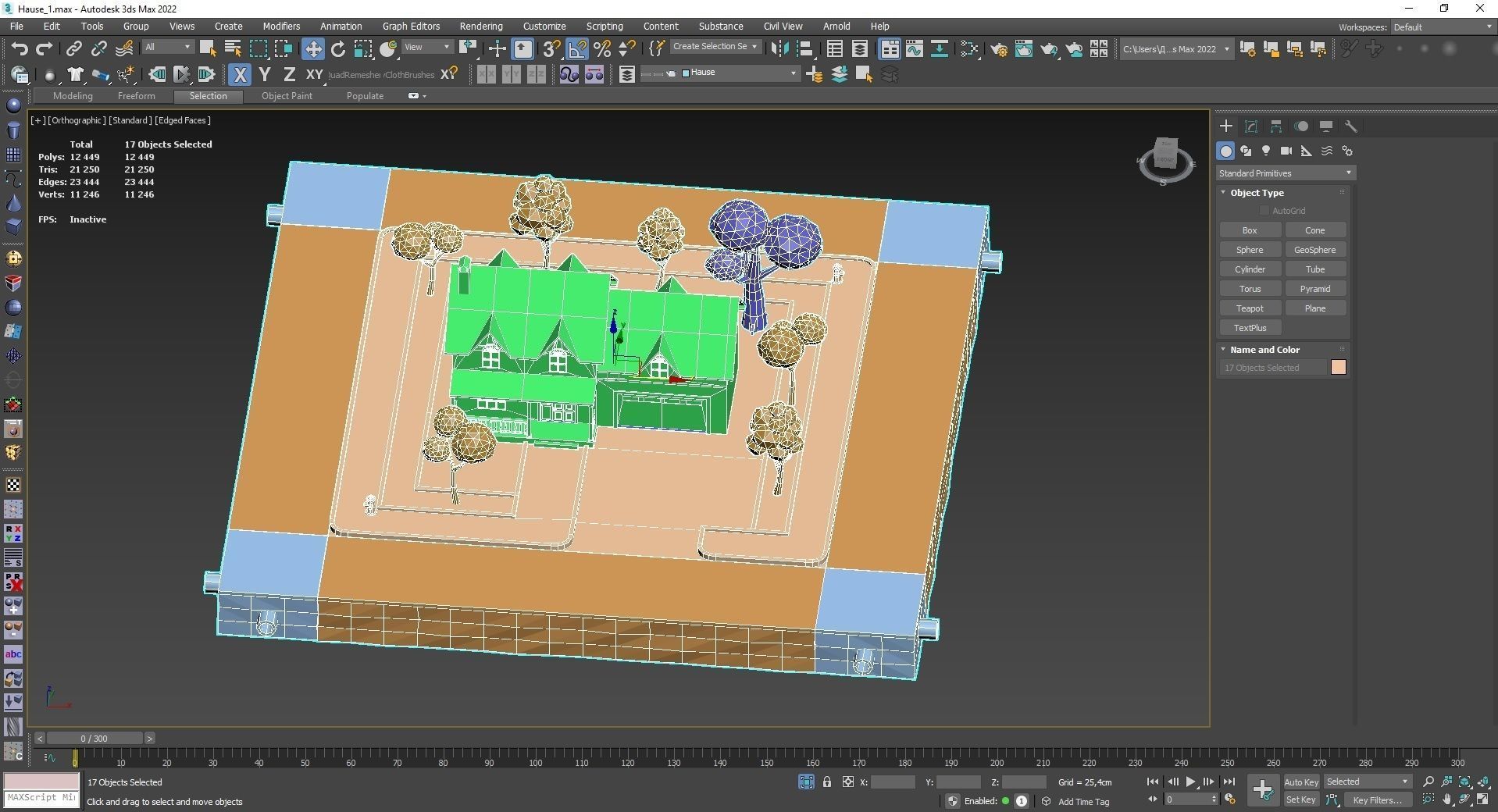Toggle X axis constraint button
The width and height of the screenshot is (1498, 812).
(240, 75)
